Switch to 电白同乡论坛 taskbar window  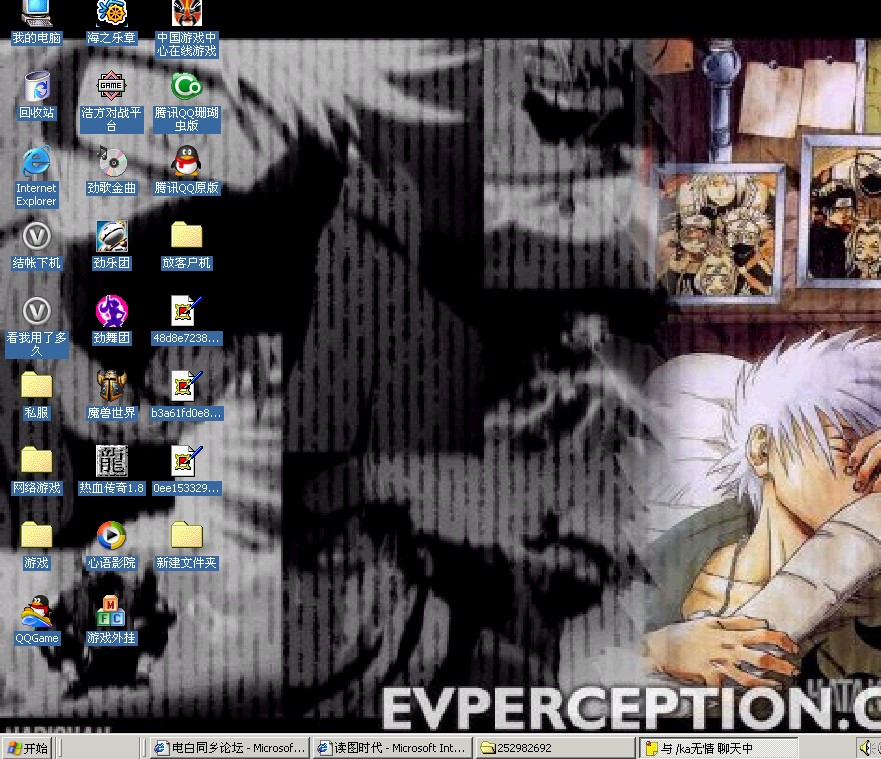pos(229,748)
